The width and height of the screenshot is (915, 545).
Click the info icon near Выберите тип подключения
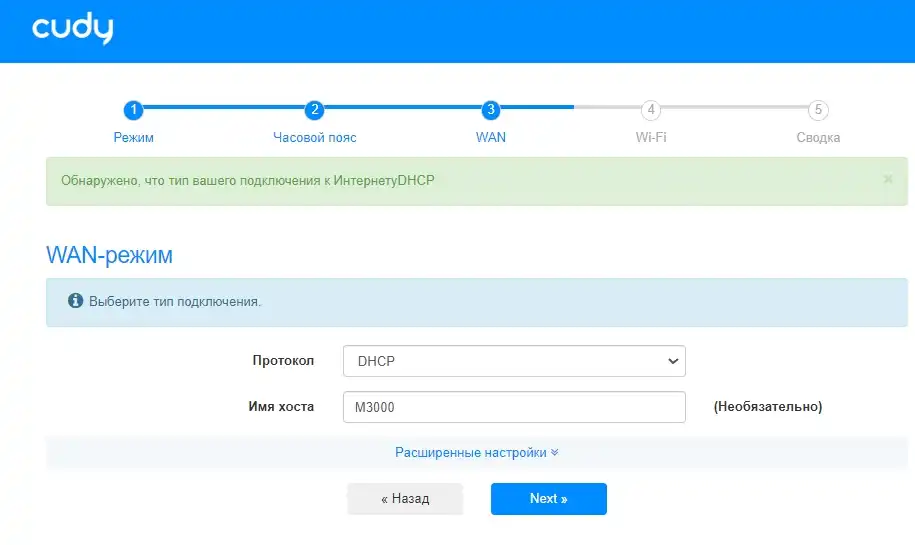(75, 301)
